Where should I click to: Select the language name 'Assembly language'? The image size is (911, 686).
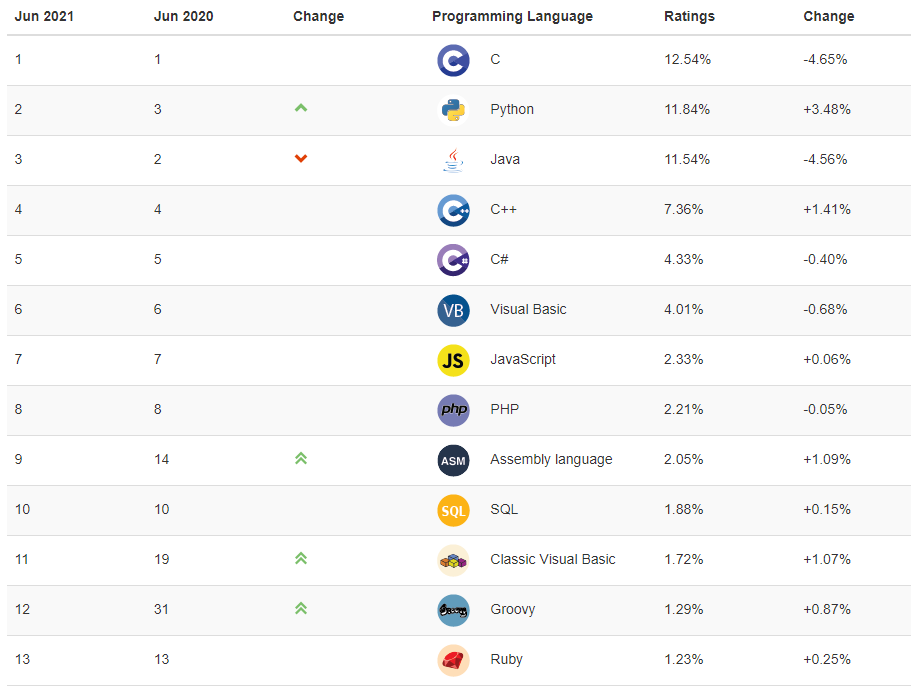coord(551,459)
